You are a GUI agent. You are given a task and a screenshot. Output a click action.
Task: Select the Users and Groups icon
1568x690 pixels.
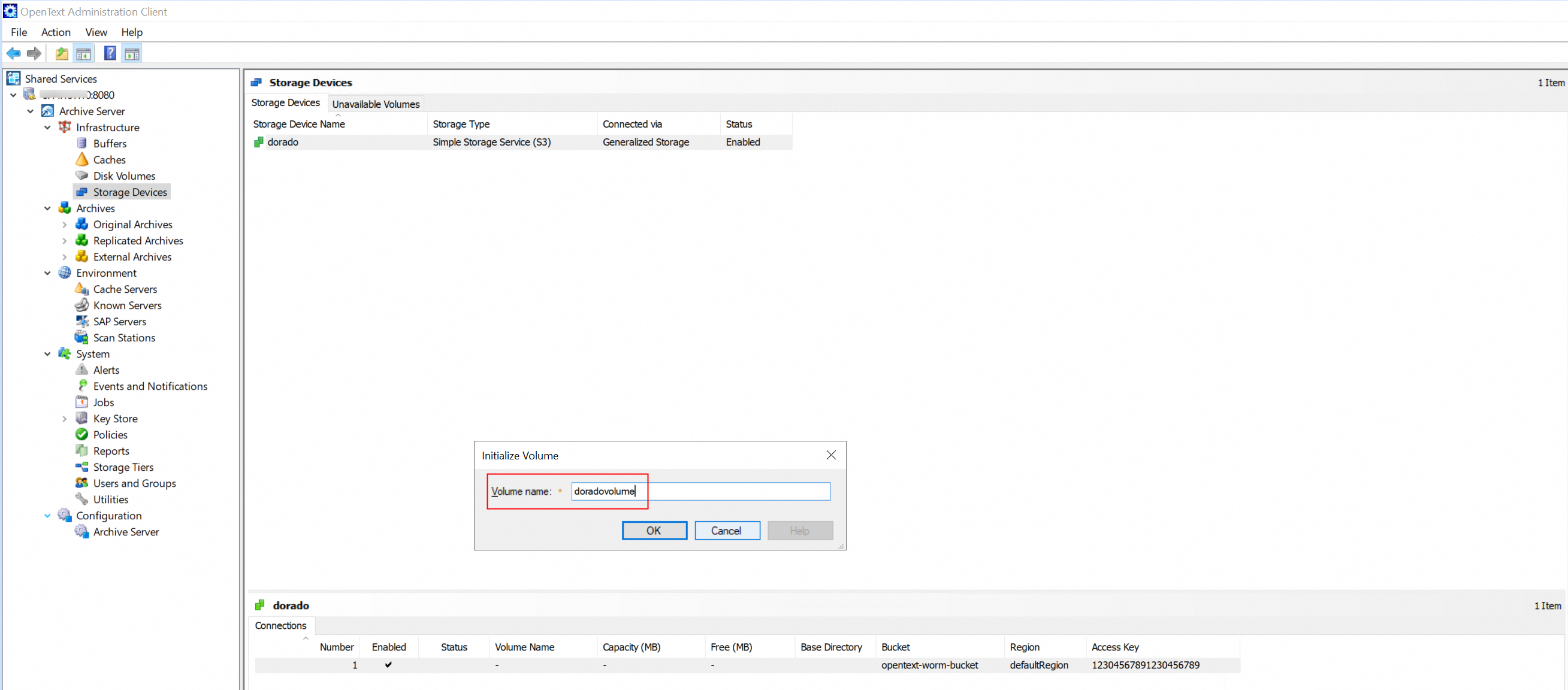[x=81, y=483]
